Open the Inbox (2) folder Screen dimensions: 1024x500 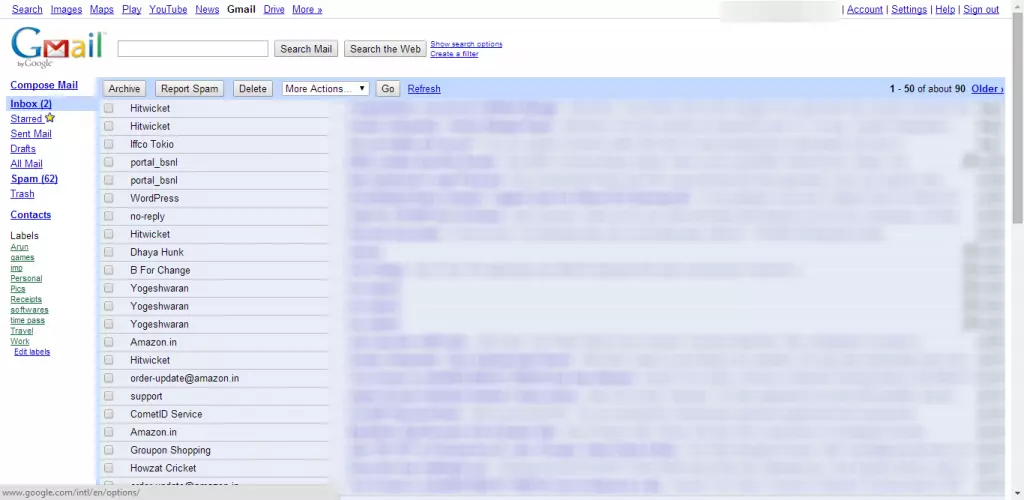tap(31, 104)
